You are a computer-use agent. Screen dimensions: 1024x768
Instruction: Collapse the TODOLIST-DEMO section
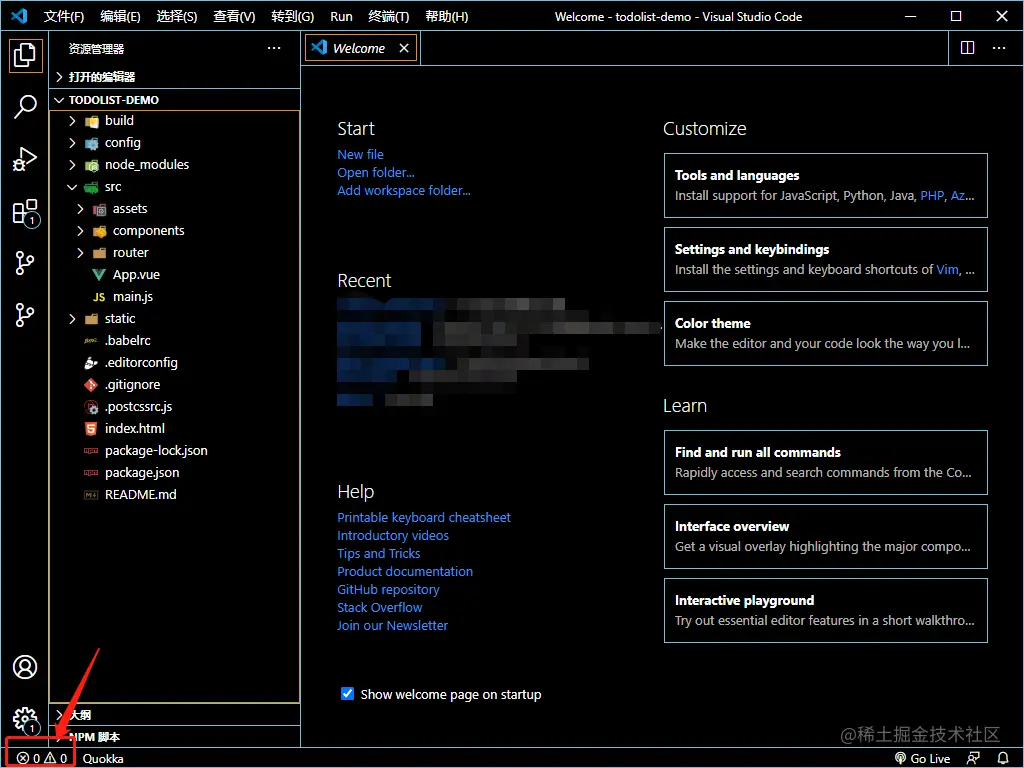click(x=175, y=100)
